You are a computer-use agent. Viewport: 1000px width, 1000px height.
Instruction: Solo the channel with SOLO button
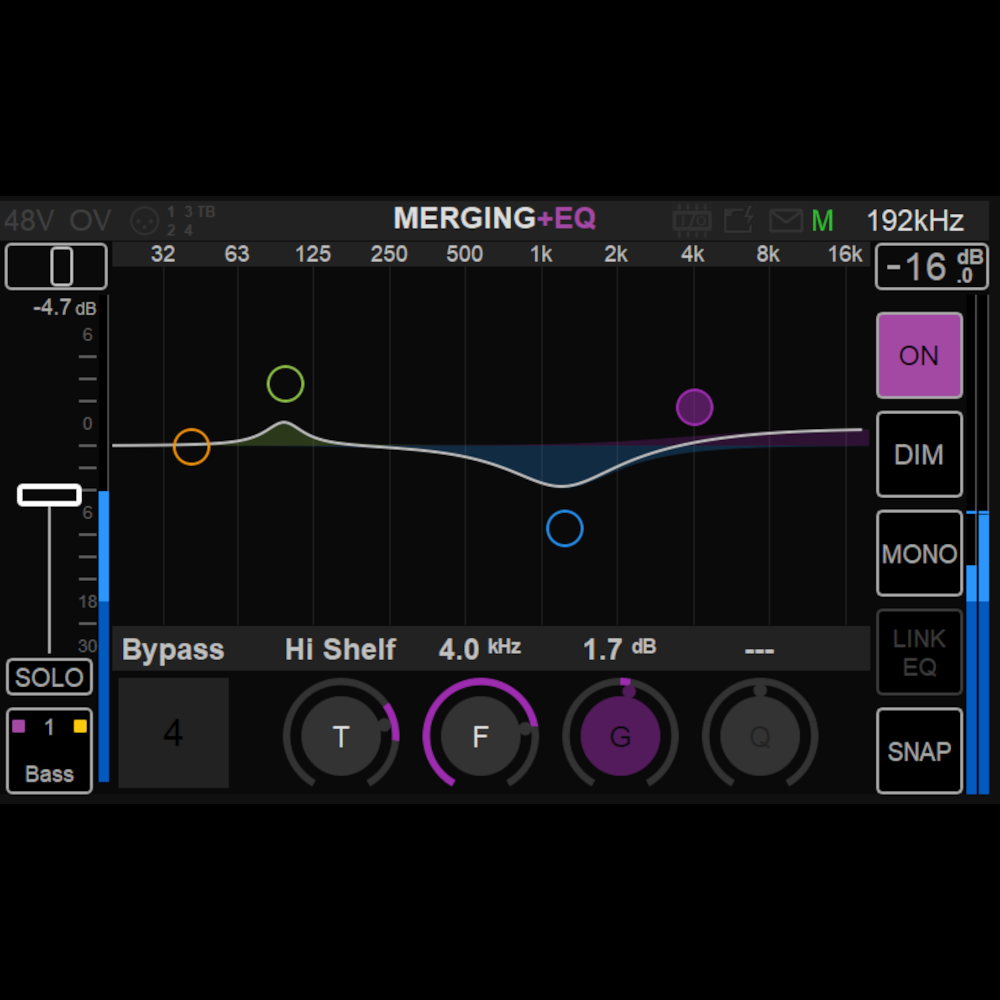(49, 677)
